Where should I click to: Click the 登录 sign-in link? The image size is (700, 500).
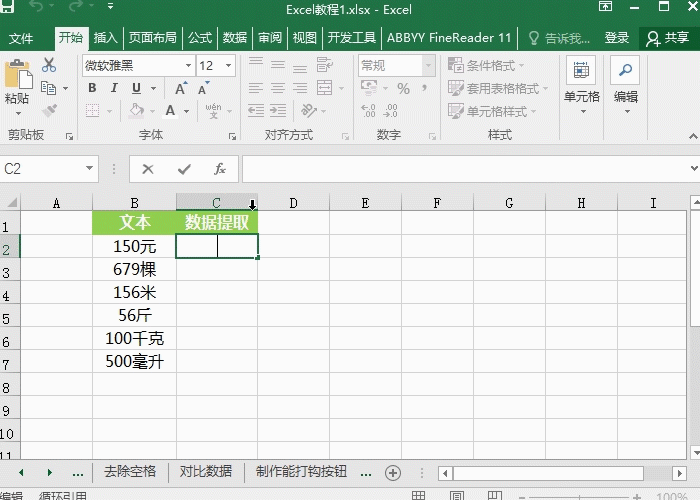tap(617, 38)
